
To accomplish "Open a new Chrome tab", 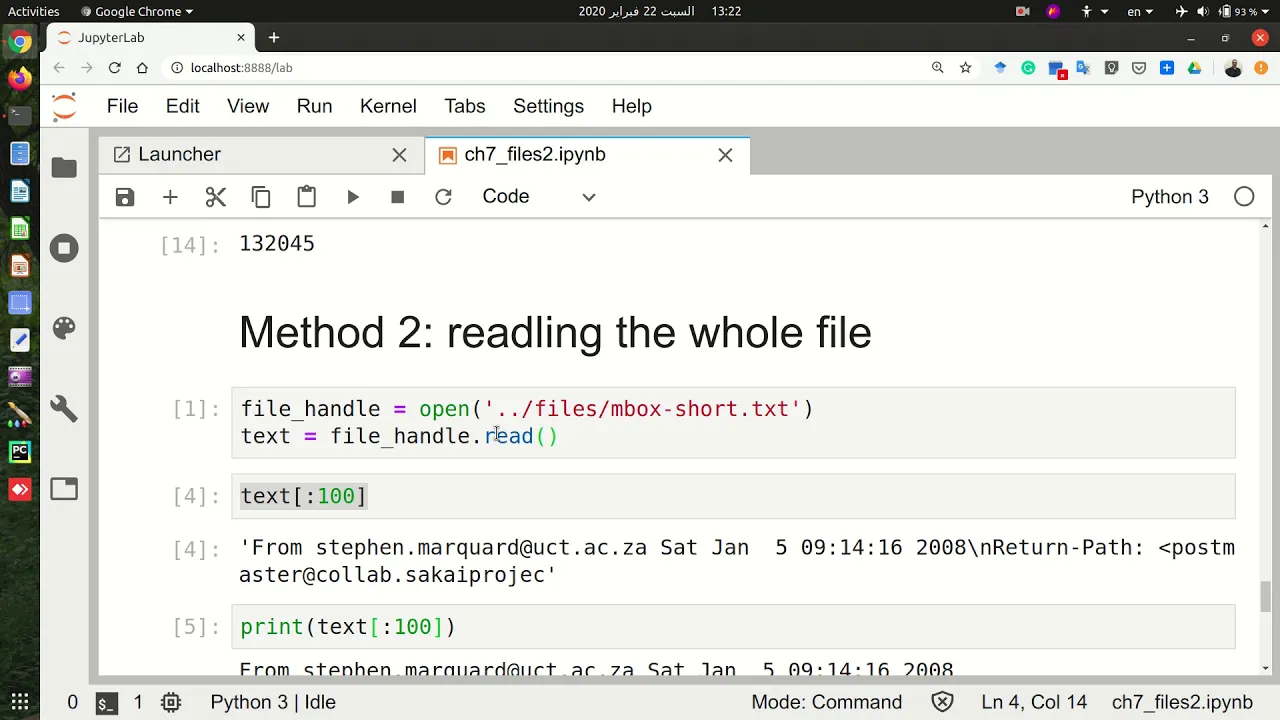I will (274, 38).
